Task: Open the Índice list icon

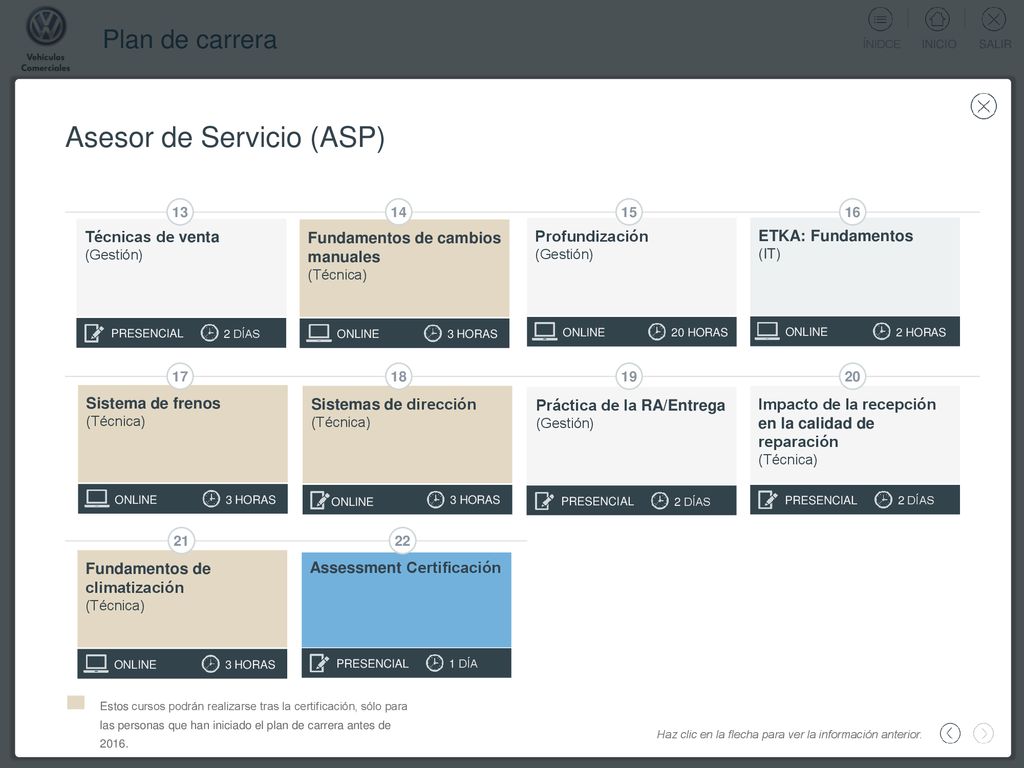Action: [x=880, y=20]
